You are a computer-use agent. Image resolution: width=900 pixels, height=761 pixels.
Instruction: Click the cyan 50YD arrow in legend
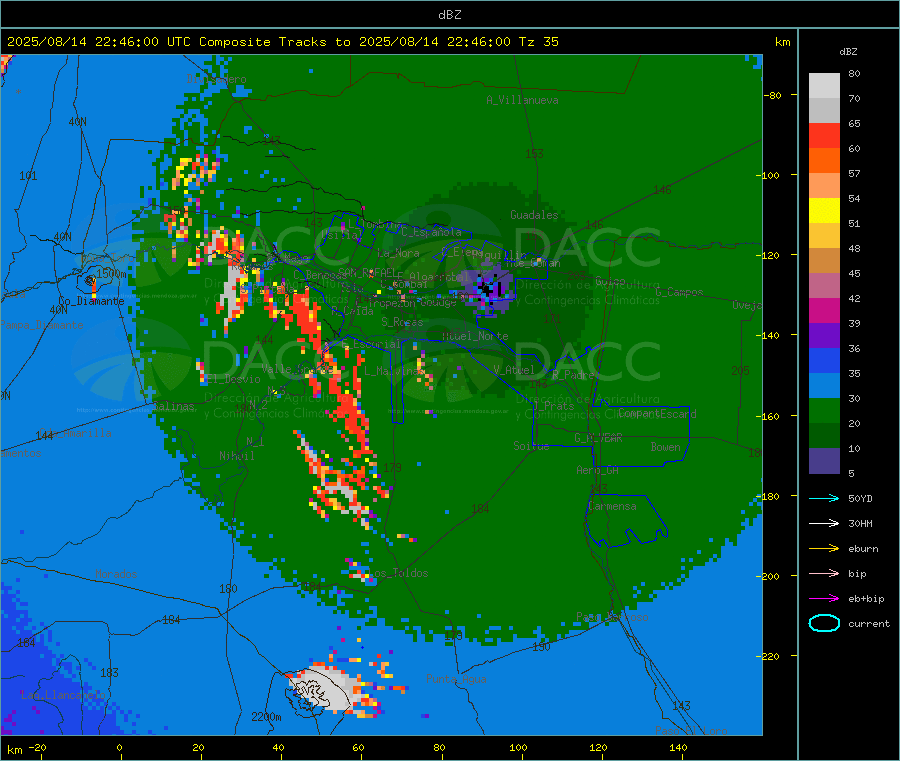[824, 498]
